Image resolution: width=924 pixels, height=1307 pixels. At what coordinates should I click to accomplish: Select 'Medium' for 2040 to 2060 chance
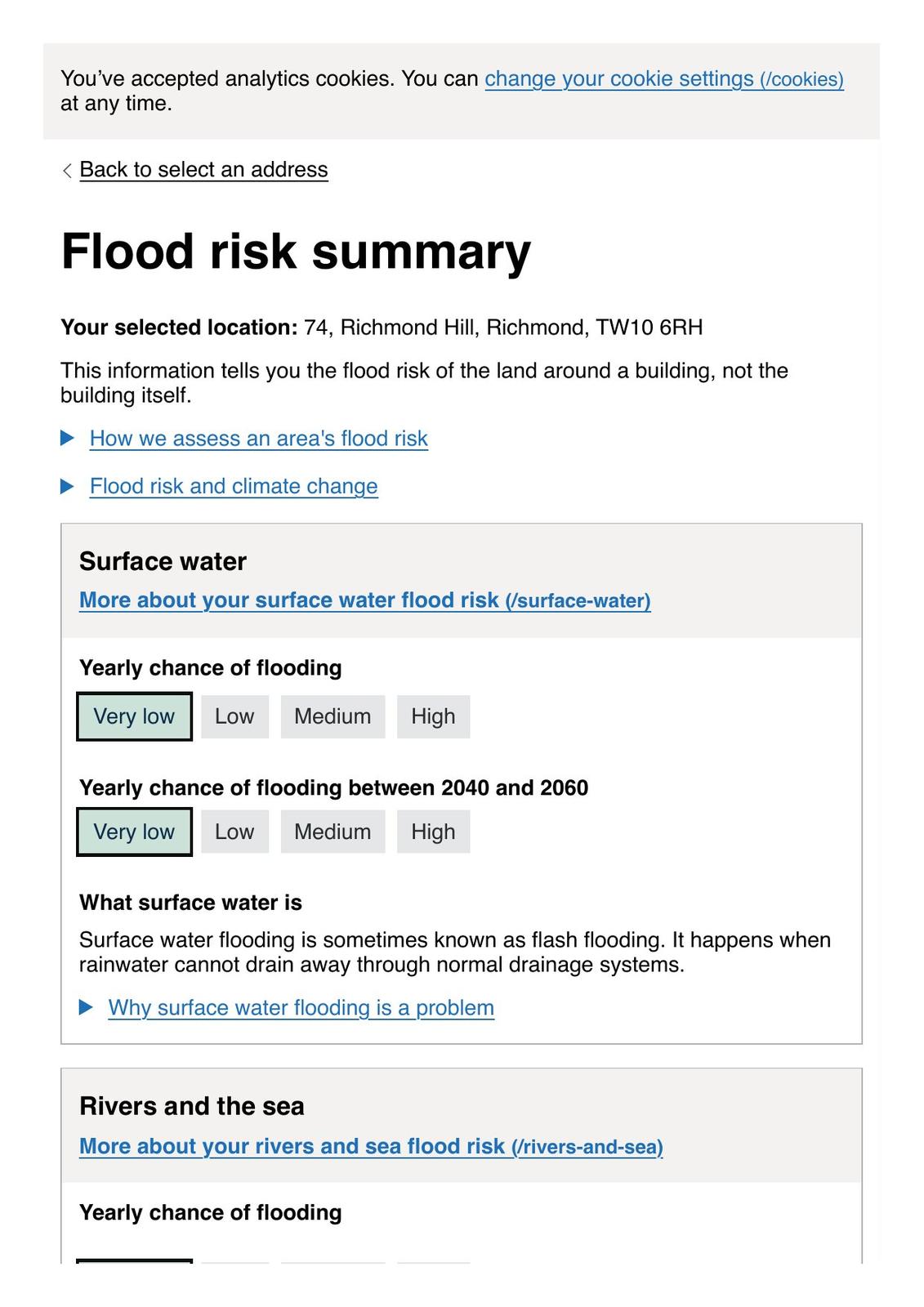[333, 832]
